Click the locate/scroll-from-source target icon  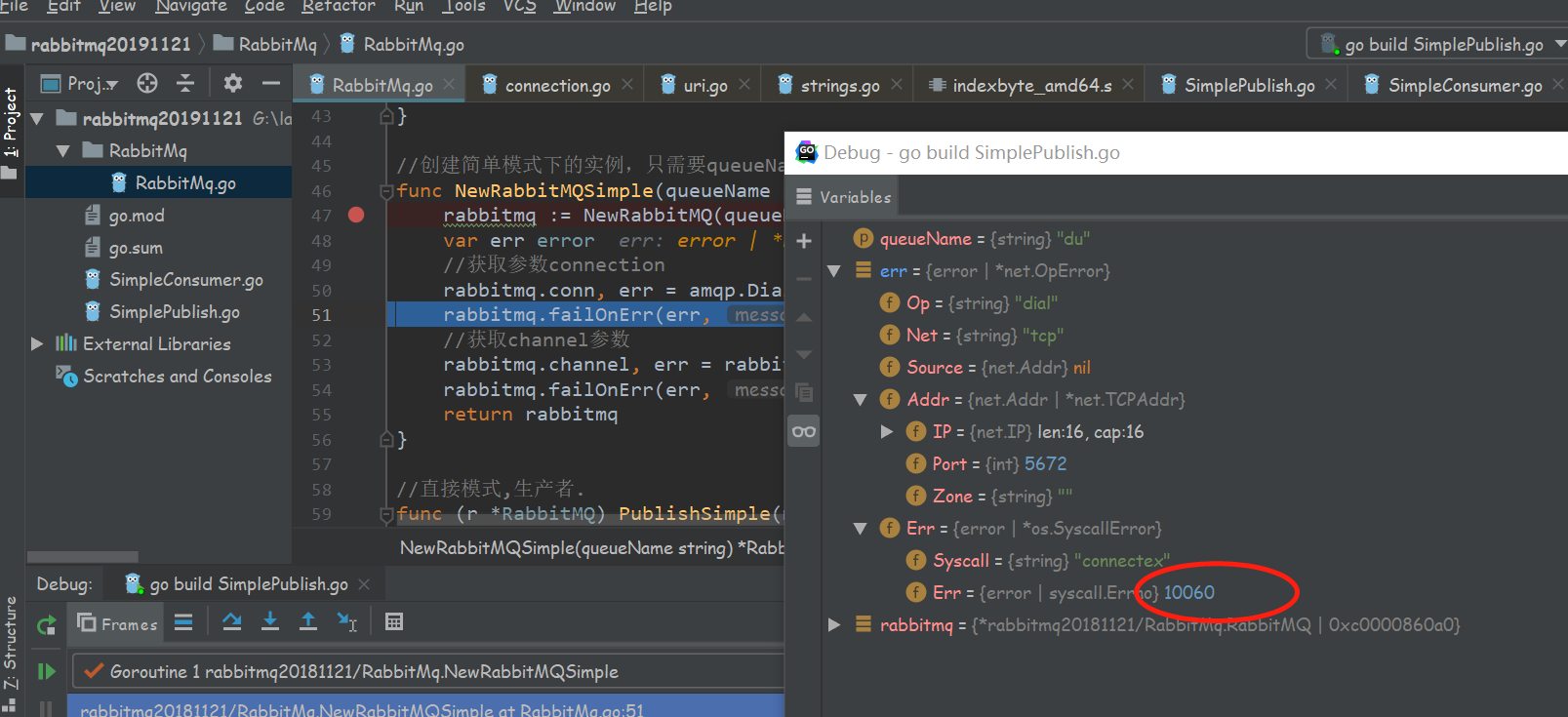(x=147, y=84)
